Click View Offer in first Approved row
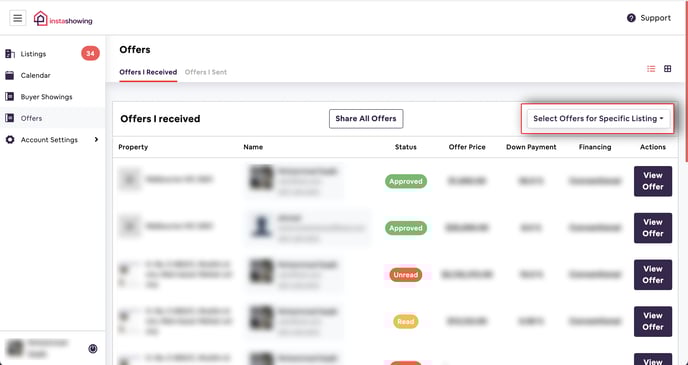Image resolution: width=688 pixels, height=365 pixels. (x=653, y=181)
